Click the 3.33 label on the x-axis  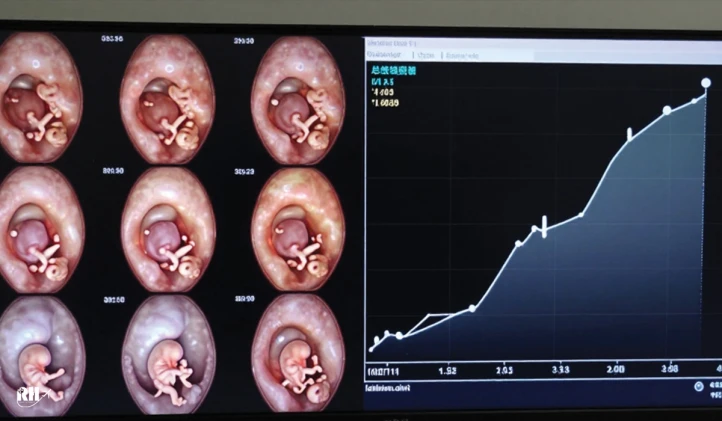[561, 370]
